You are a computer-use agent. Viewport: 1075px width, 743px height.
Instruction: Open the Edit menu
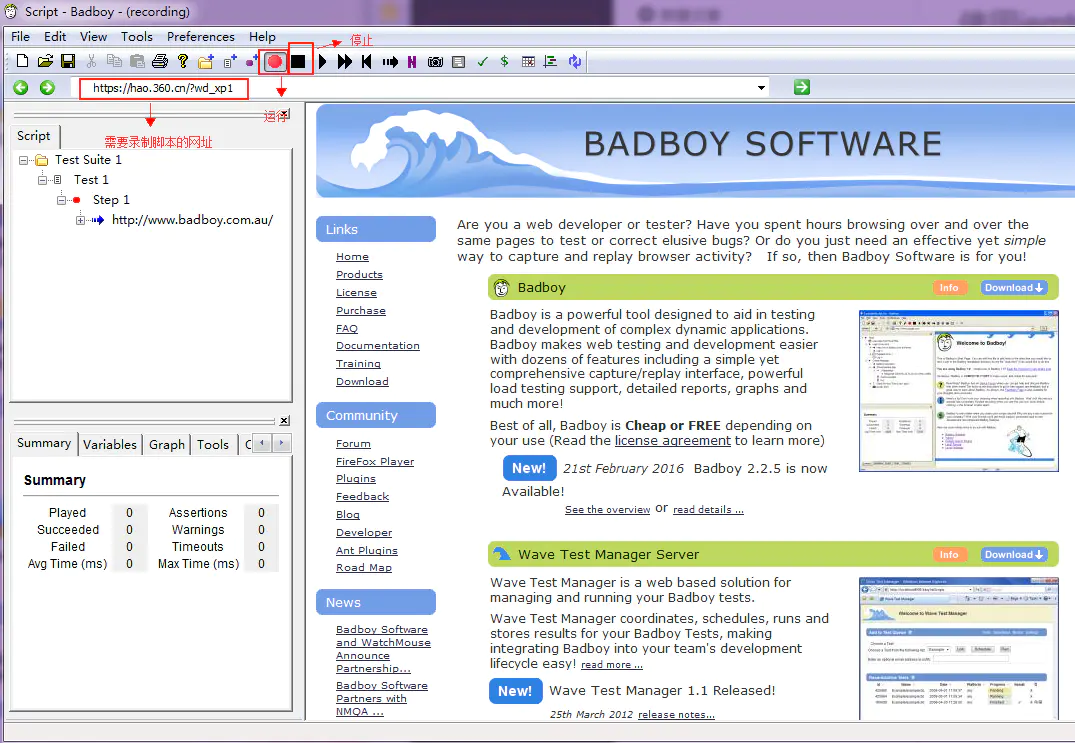[x=55, y=36]
